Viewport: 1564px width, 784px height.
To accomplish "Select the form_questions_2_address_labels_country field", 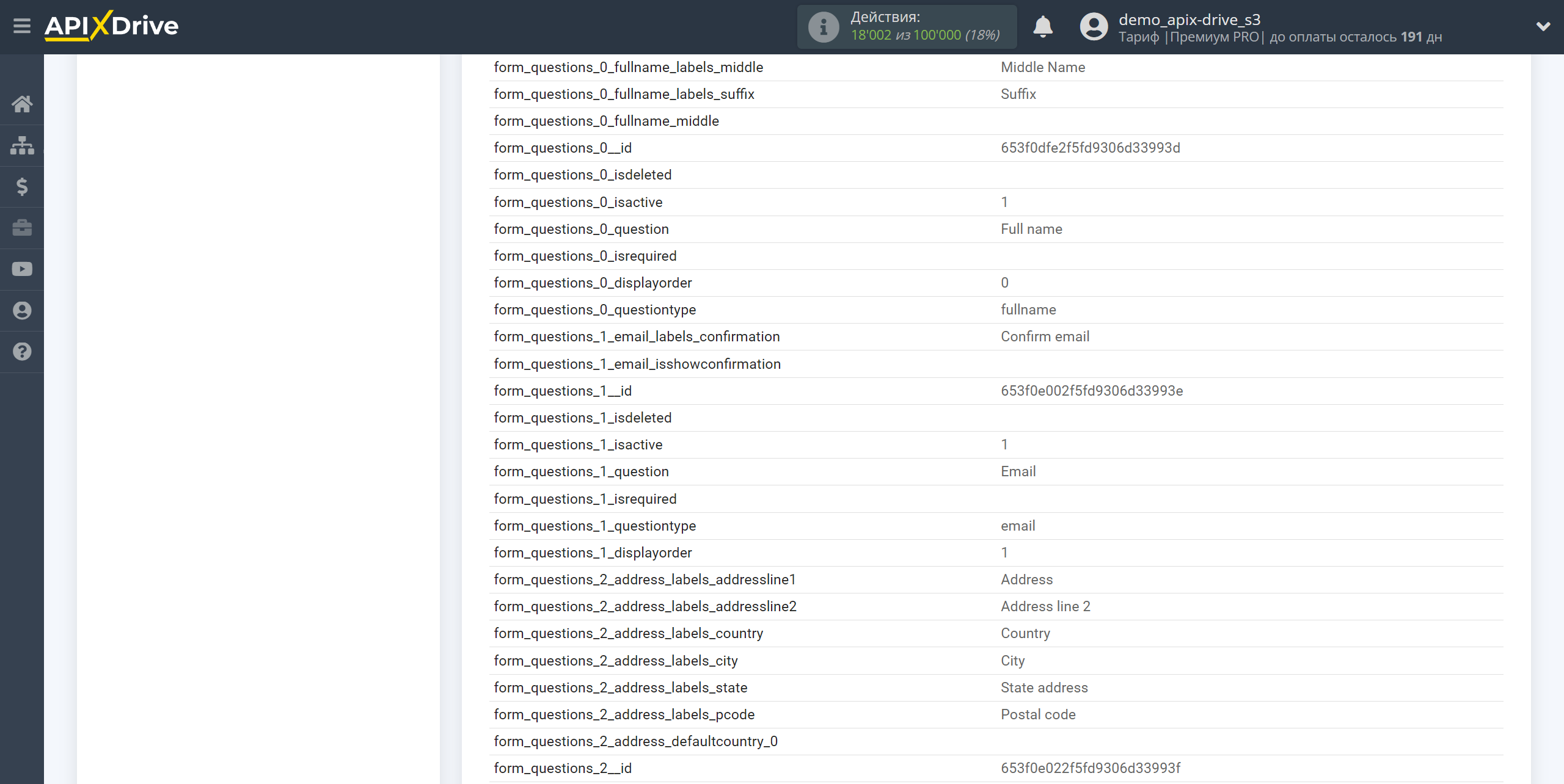I will (x=629, y=633).
